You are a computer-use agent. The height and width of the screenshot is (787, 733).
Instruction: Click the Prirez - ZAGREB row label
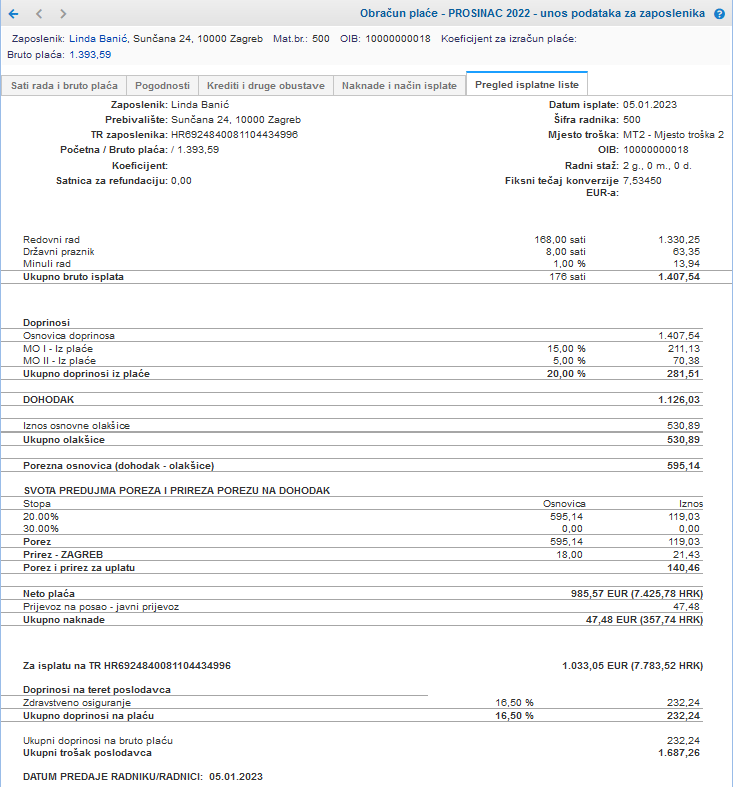pyautogui.click(x=63, y=554)
